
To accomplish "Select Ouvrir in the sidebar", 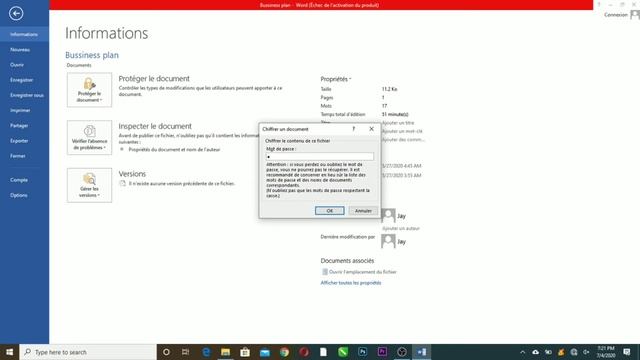I will pos(17,65).
